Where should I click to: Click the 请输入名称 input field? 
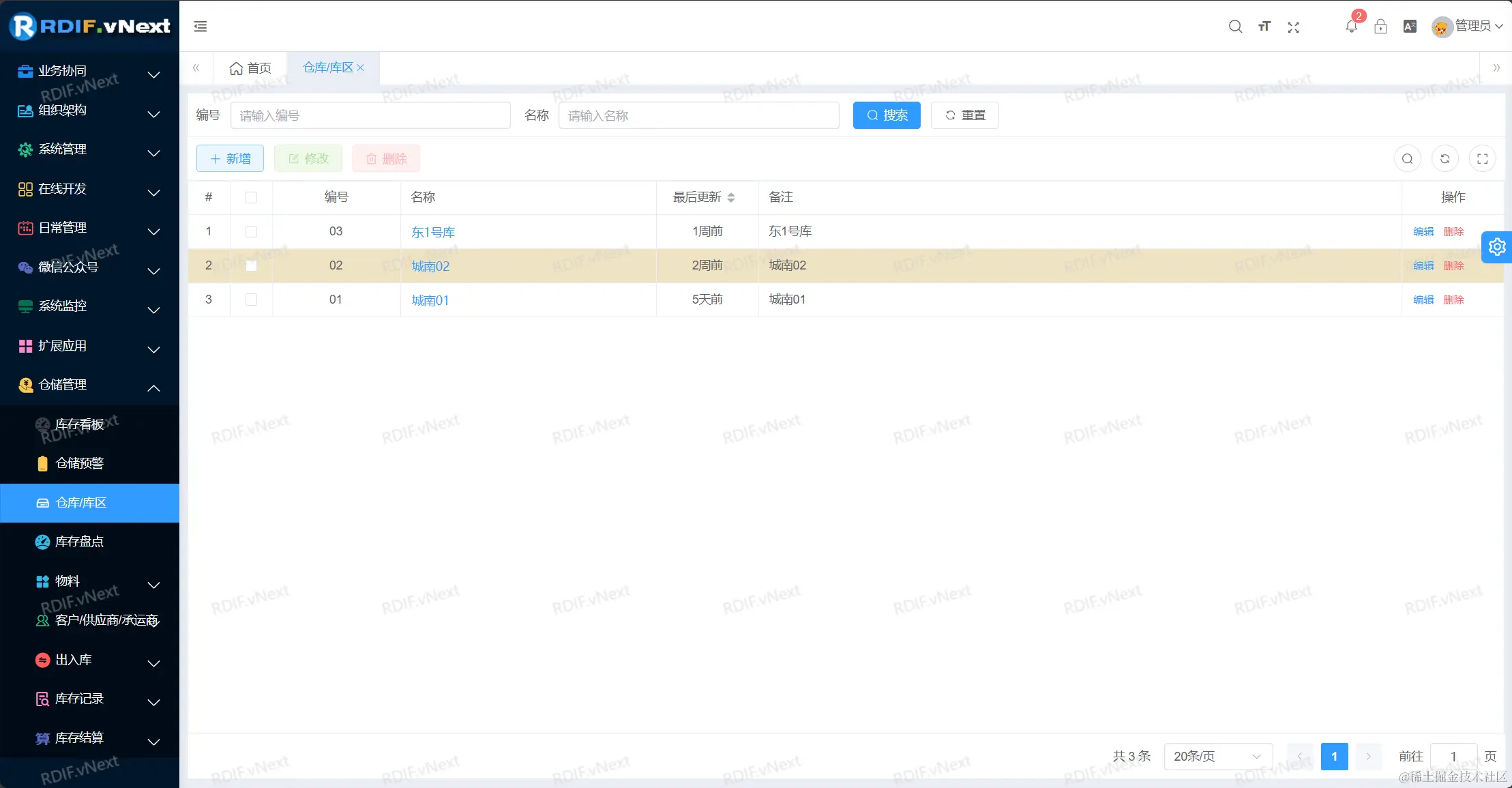coord(698,115)
